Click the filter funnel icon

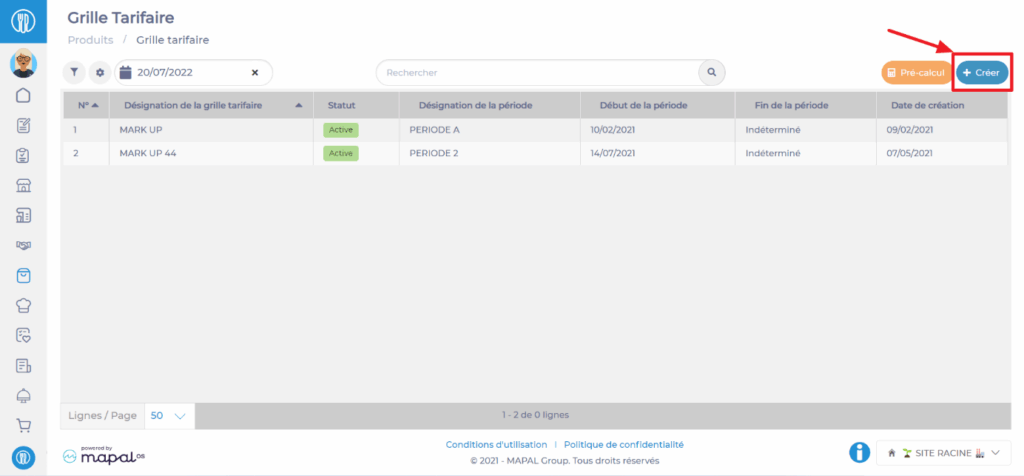(x=74, y=73)
